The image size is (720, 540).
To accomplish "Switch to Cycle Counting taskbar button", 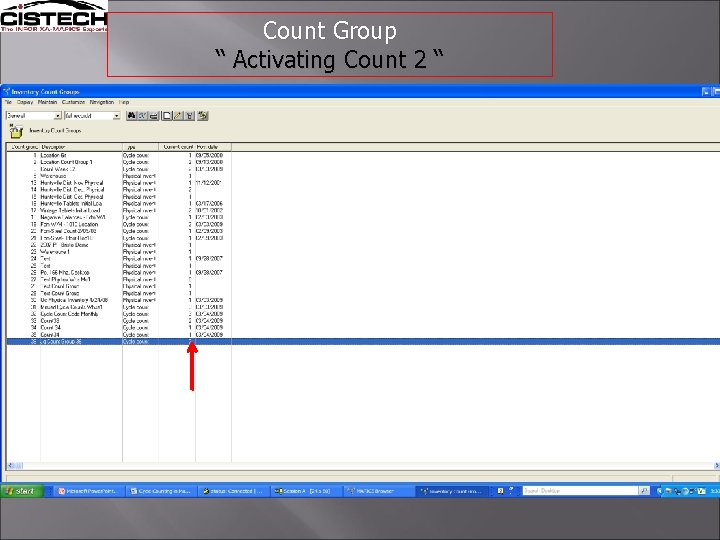I will 160,491.
